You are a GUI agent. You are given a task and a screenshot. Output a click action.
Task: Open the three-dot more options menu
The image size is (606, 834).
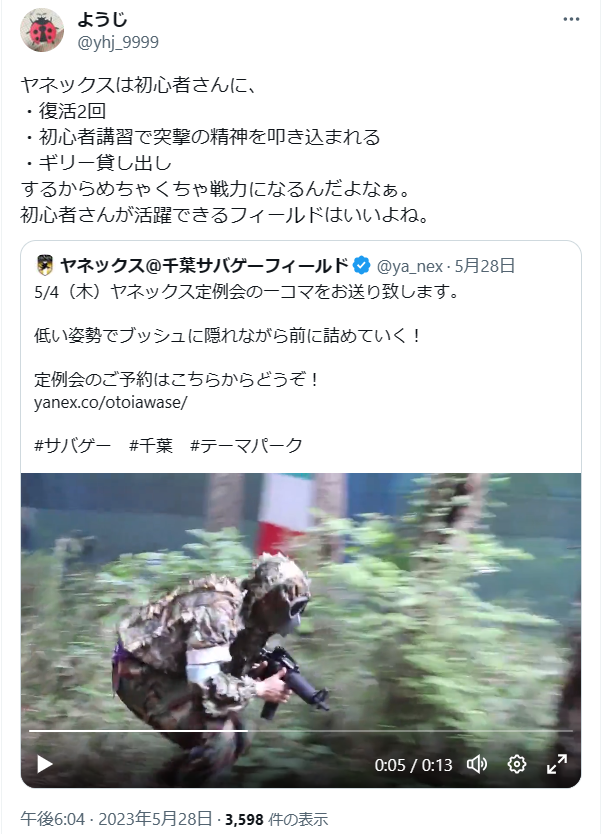571,20
